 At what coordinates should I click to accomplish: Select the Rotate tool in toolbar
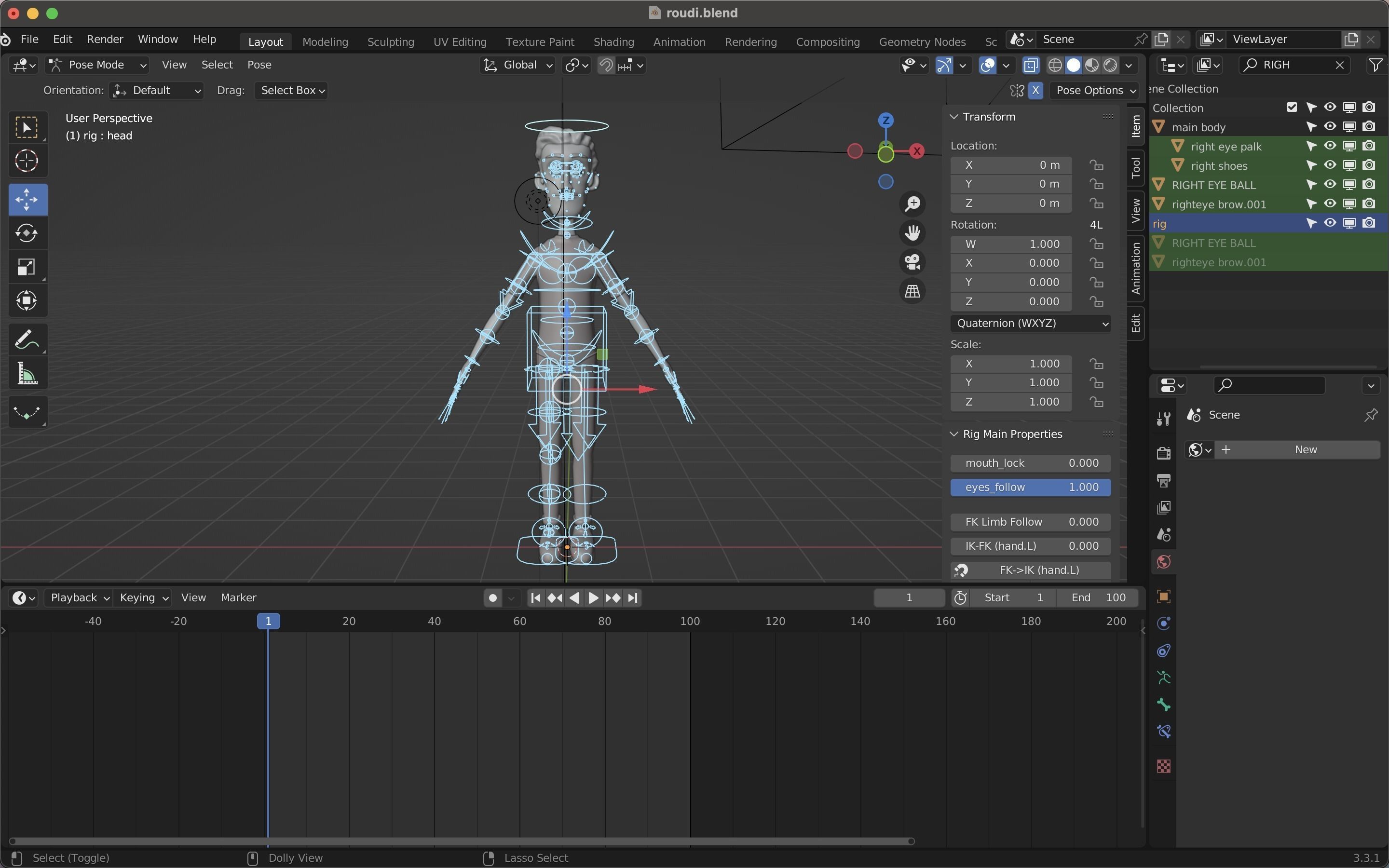(27, 233)
